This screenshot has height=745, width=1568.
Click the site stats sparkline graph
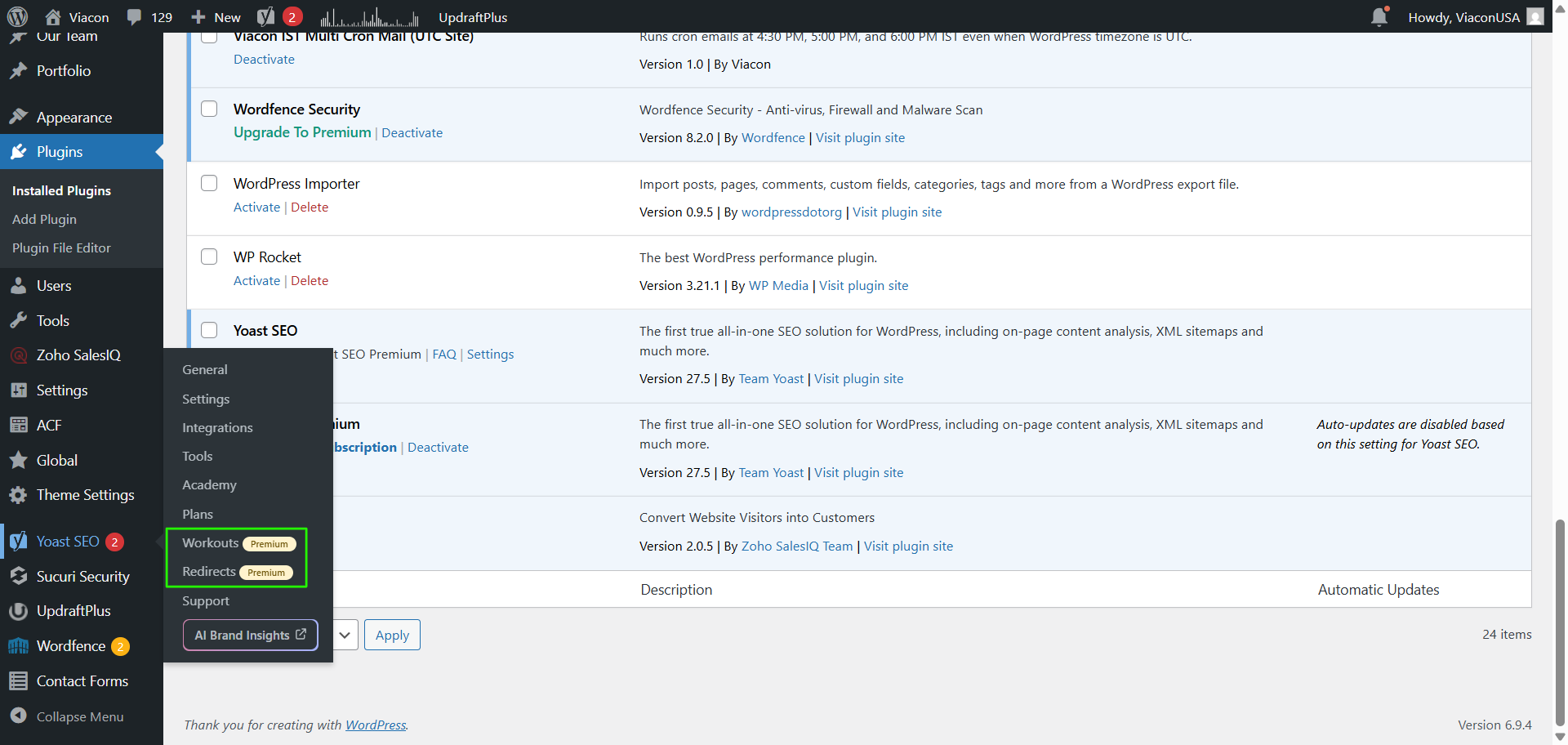click(x=369, y=16)
